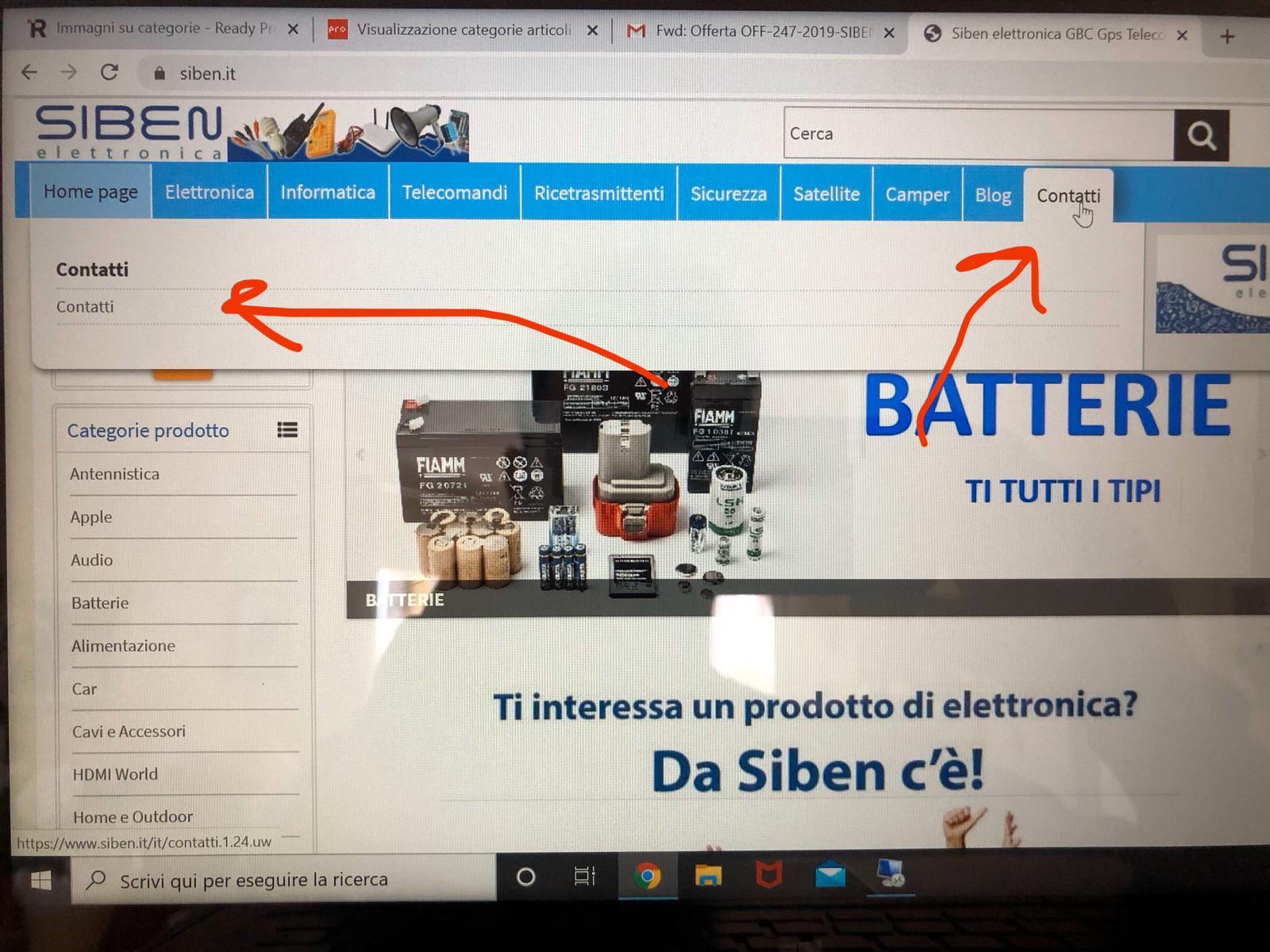Screen dimensions: 1270x952
Task: Open the Camper menu
Action: pos(918,195)
